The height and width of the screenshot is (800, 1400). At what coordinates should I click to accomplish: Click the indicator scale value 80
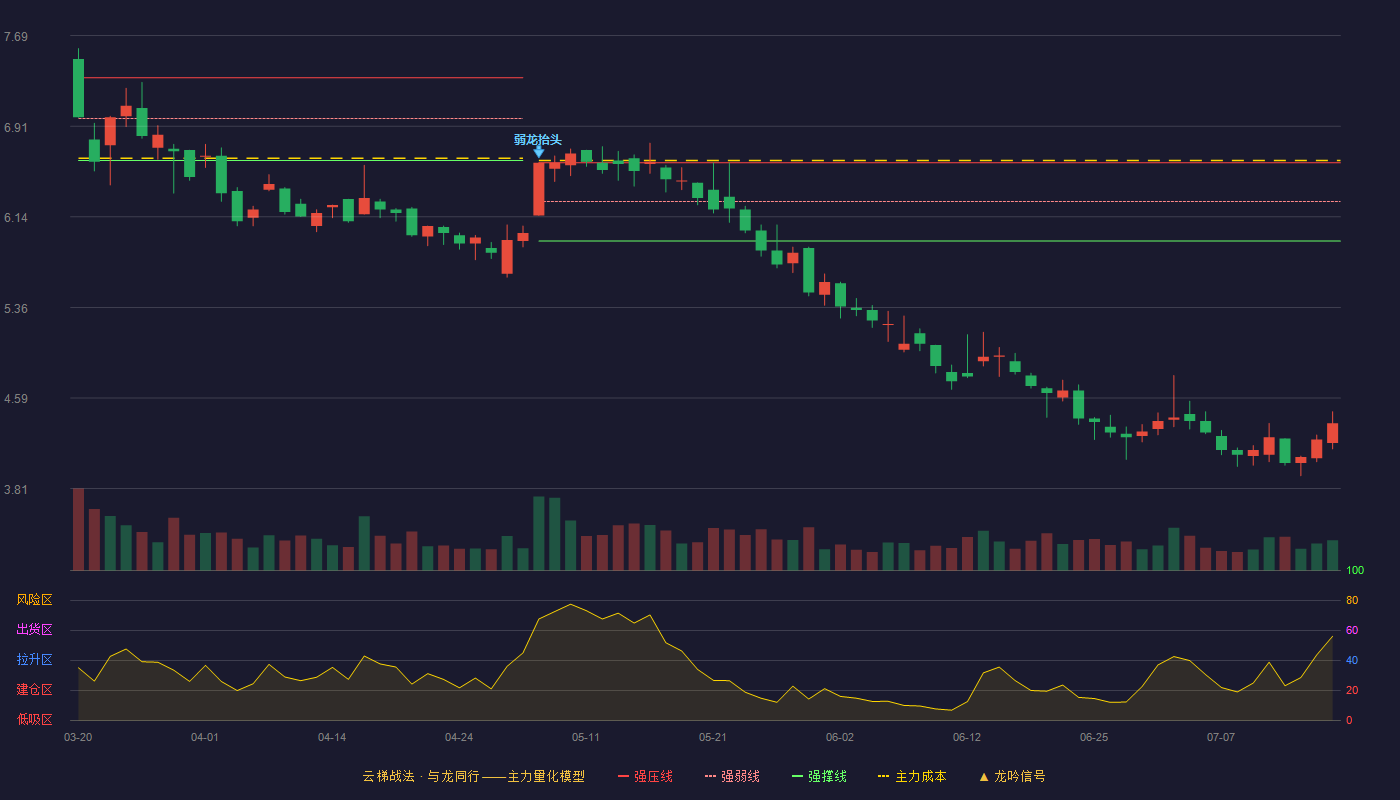pos(1352,600)
